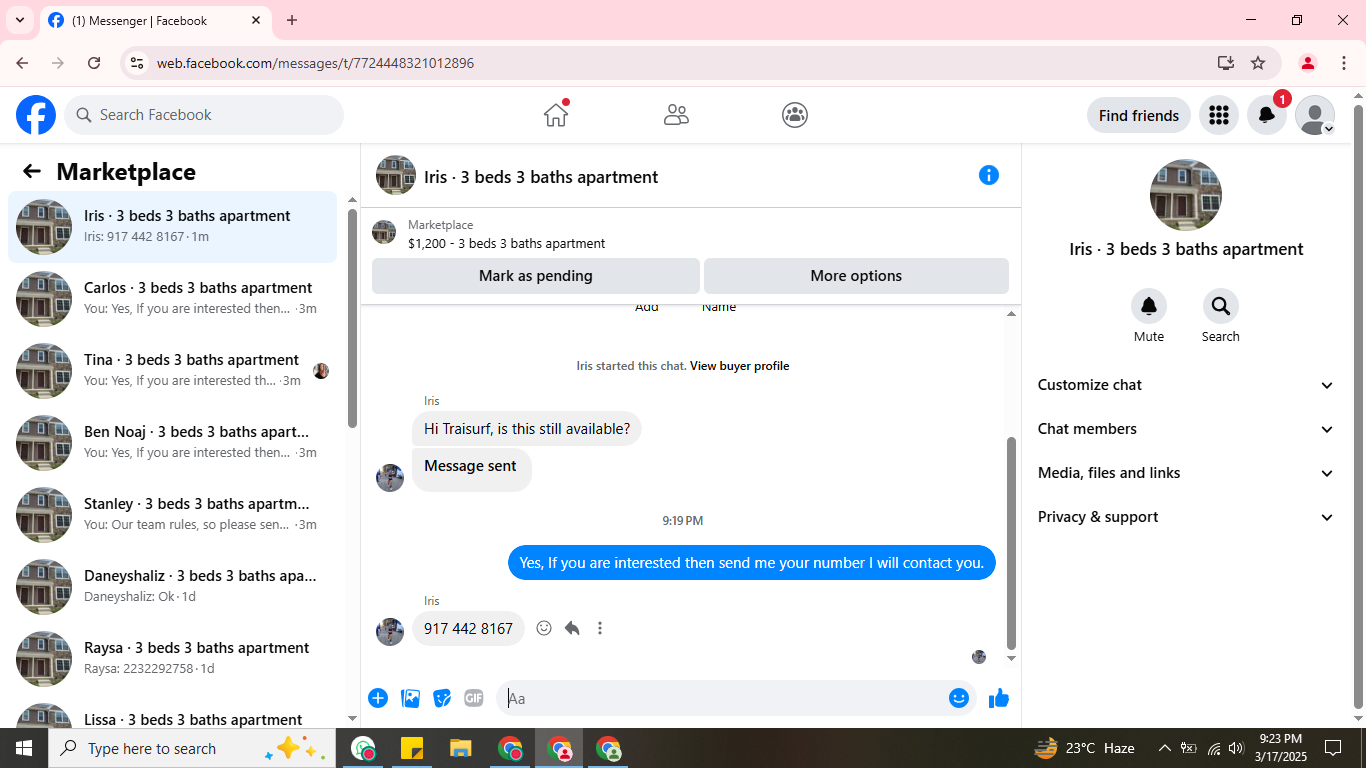Open the Ben Noaj conversation
This screenshot has width=1366, height=768.
tap(173, 443)
